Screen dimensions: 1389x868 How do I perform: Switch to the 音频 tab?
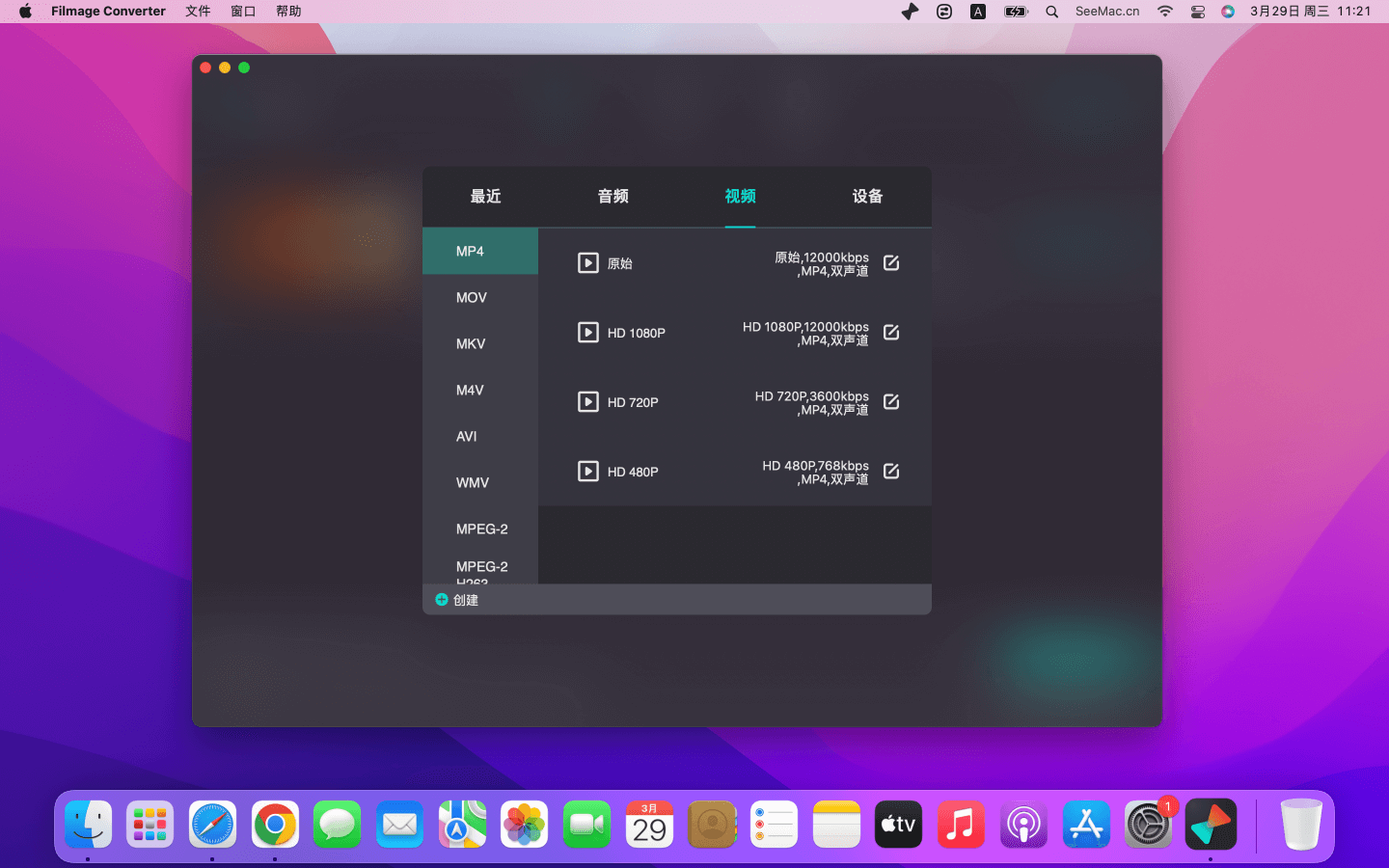pyautogui.click(x=613, y=197)
